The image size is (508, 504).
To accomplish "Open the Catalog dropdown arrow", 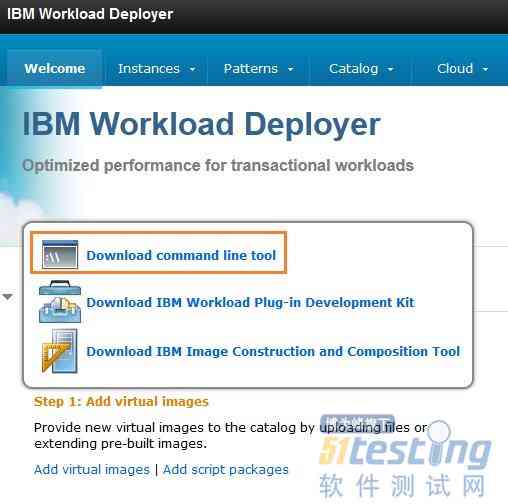I will [x=390, y=69].
